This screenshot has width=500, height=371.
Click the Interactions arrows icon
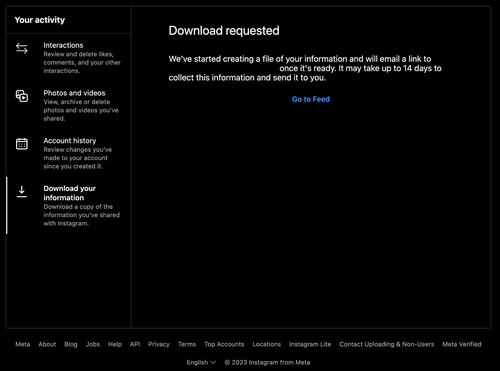(22, 49)
